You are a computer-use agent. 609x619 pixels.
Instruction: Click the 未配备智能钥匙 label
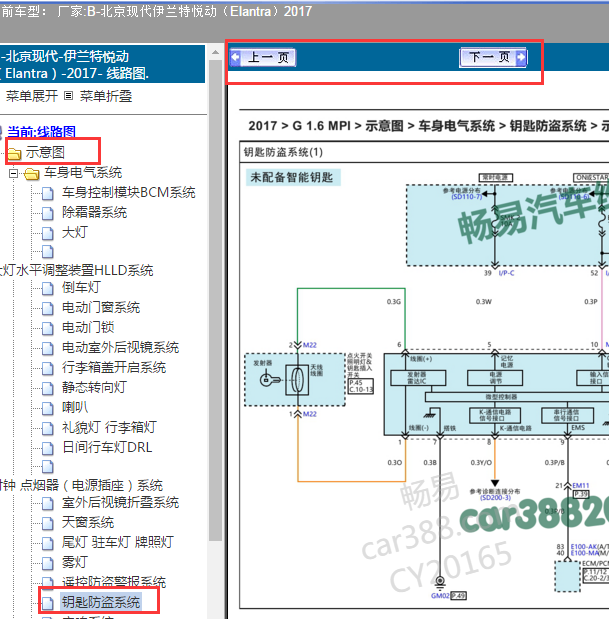(x=292, y=177)
